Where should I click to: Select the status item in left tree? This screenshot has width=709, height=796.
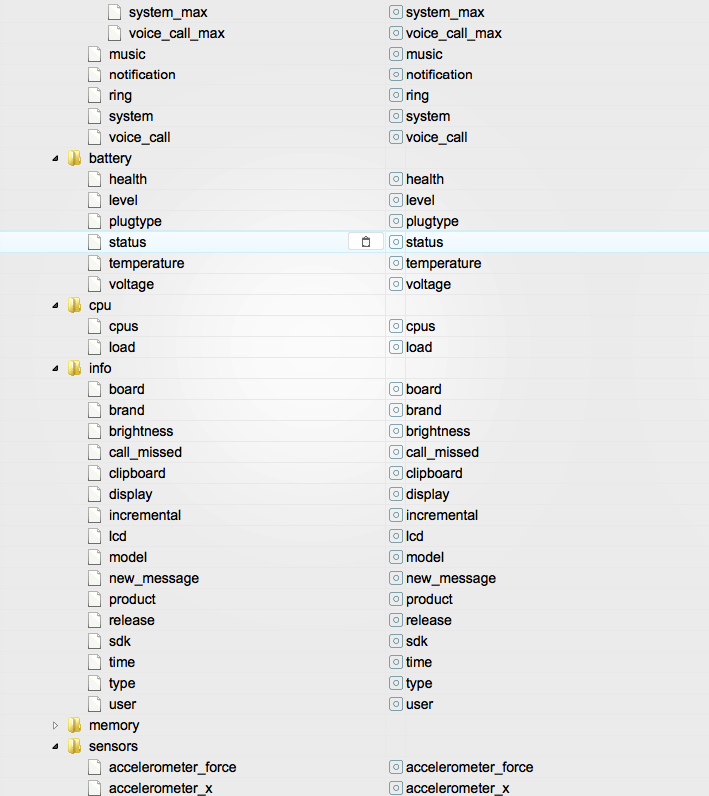point(127,242)
